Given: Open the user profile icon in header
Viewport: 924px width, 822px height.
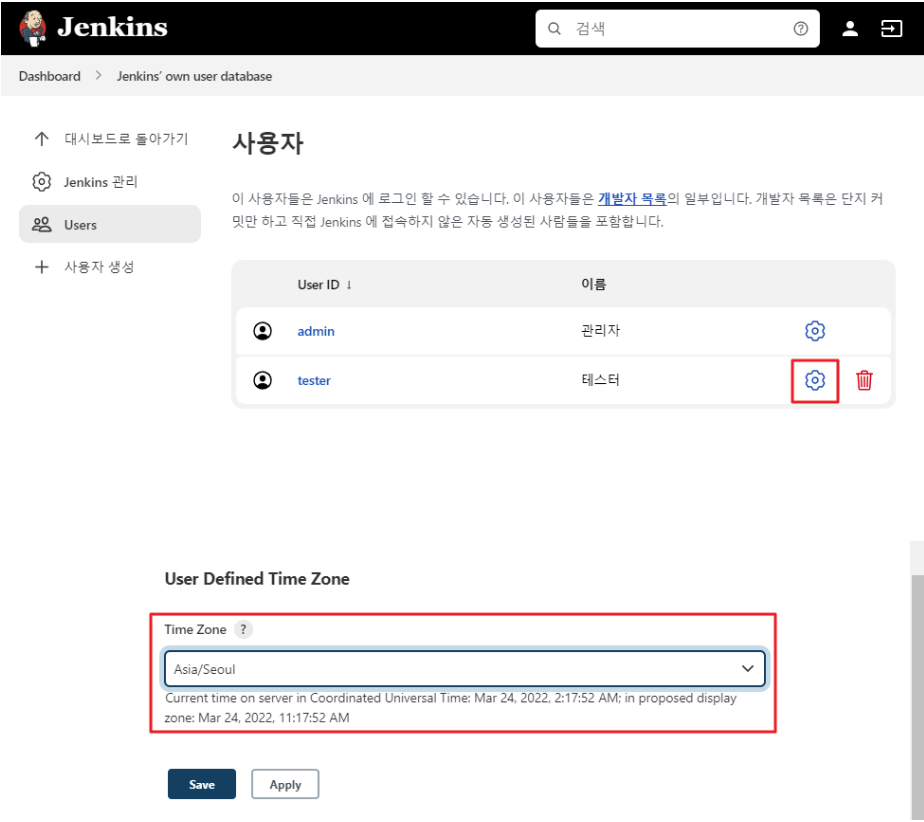Looking at the screenshot, I should point(850,28).
